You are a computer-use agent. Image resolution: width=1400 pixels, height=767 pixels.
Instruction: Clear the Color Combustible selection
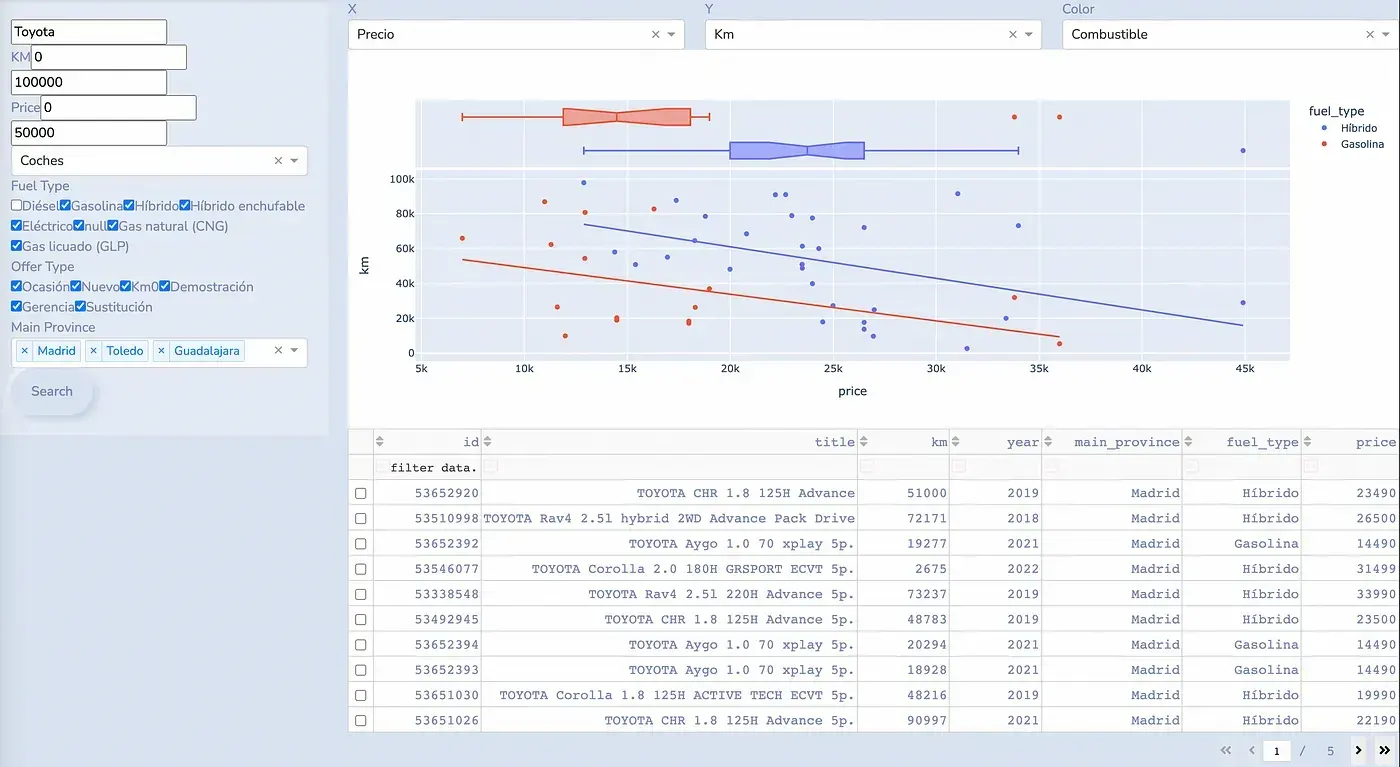(x=1370, y=34)
